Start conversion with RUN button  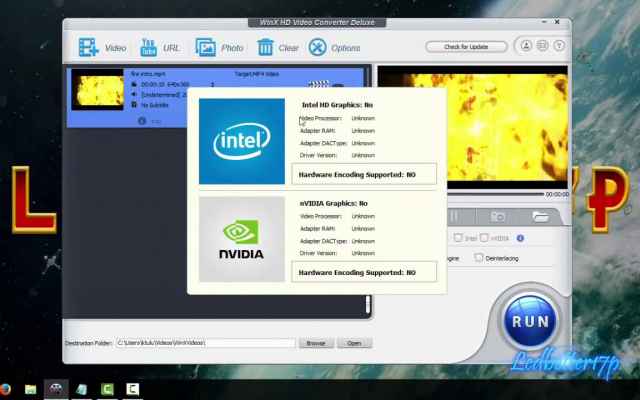(x=530, y=321)
